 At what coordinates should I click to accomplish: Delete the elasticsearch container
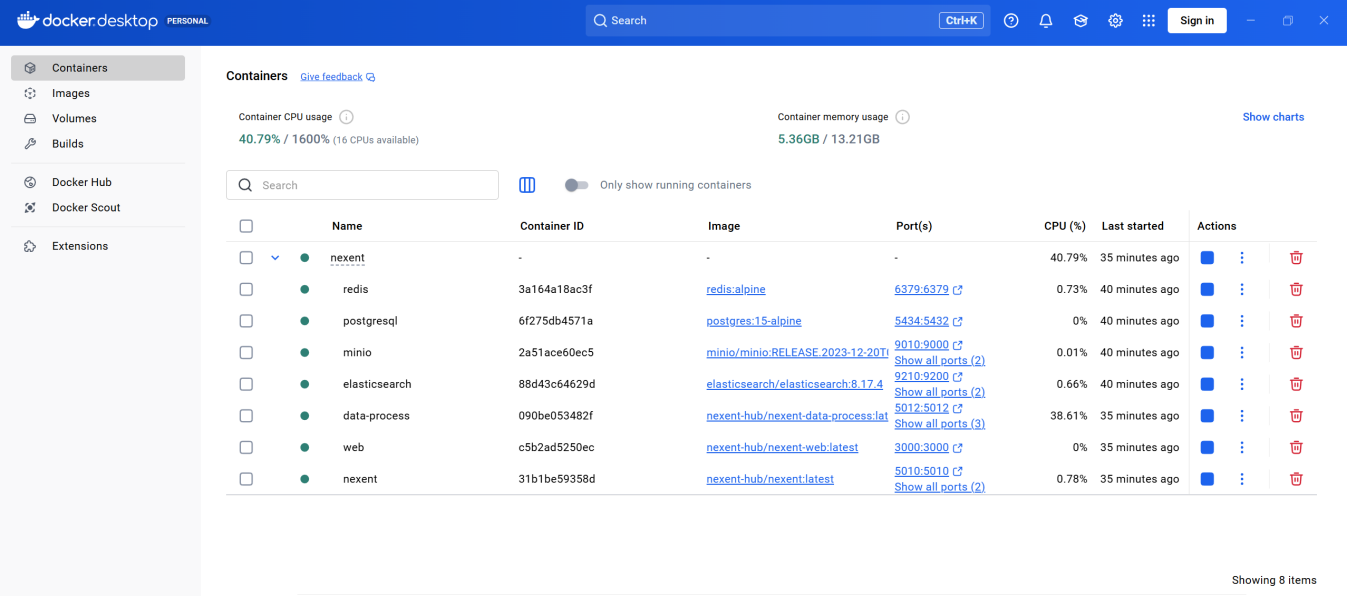[1296, 384]
